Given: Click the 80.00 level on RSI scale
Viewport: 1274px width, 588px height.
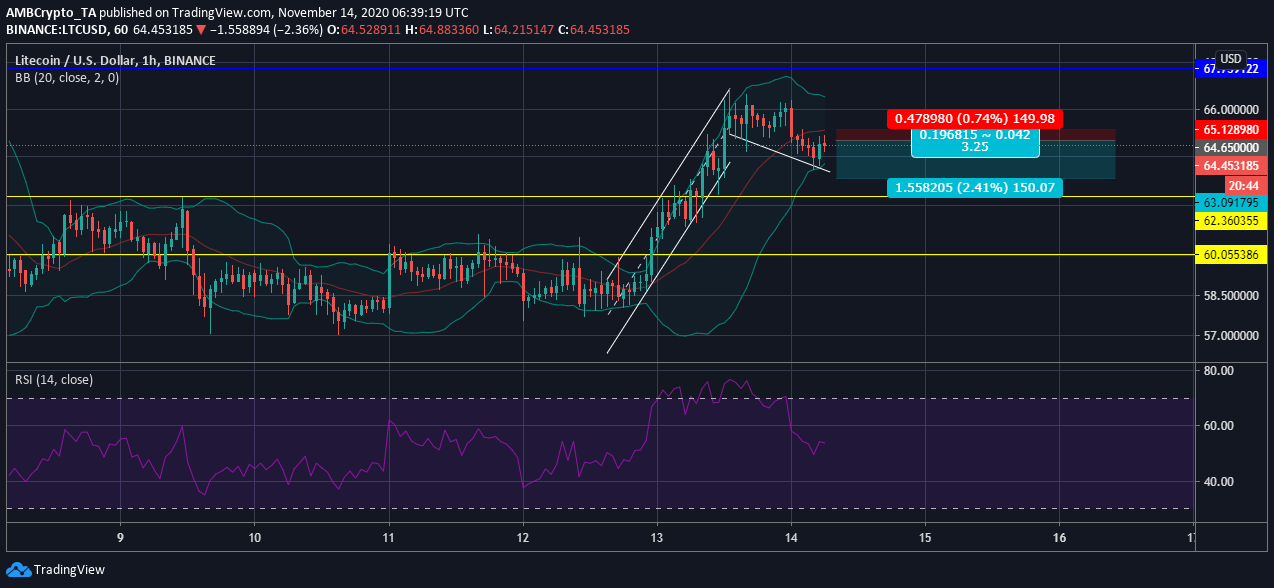Looking at the screenshot, I should tap(1226, 371).
